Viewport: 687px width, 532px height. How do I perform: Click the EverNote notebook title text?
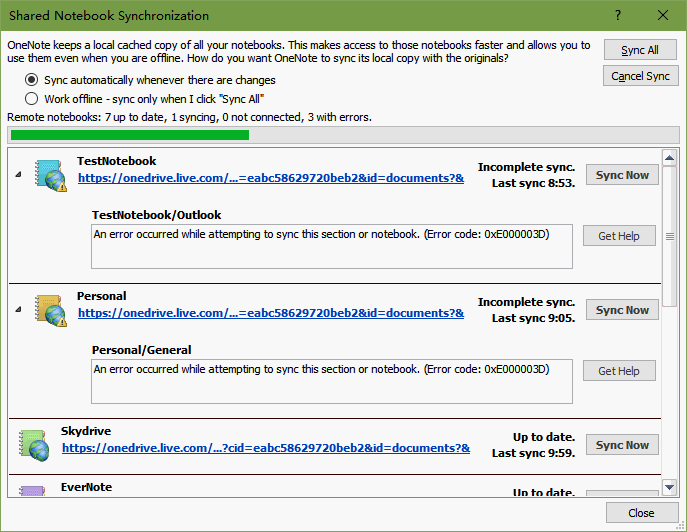(x=86, y=487)
